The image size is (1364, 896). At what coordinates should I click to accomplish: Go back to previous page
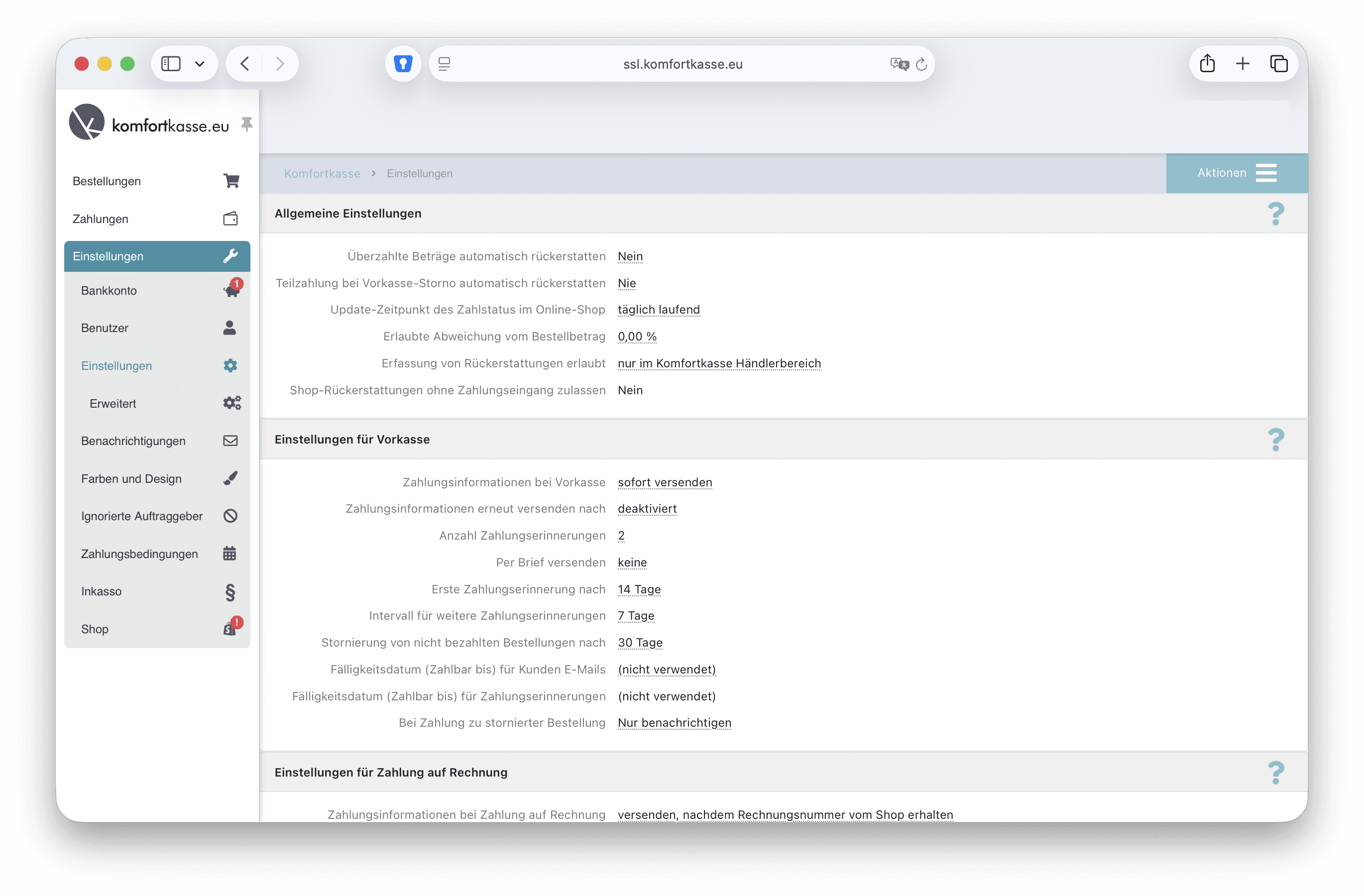coord(245,64)
